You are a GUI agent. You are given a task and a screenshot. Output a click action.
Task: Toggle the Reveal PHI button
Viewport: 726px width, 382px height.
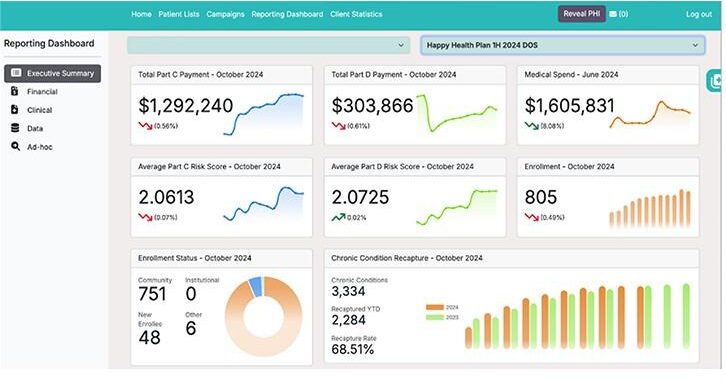pos(582,14)
